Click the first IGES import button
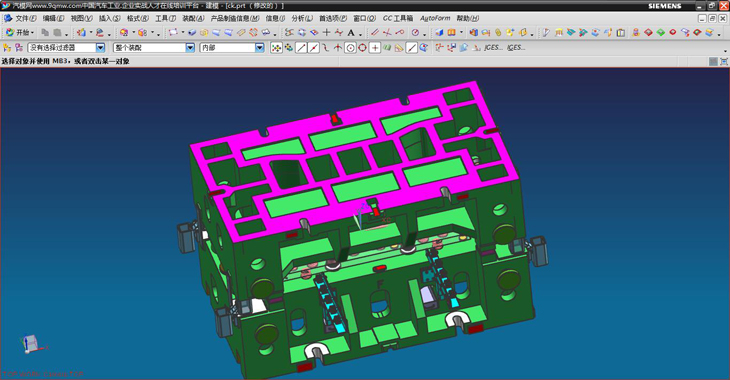 pos(493,48)
